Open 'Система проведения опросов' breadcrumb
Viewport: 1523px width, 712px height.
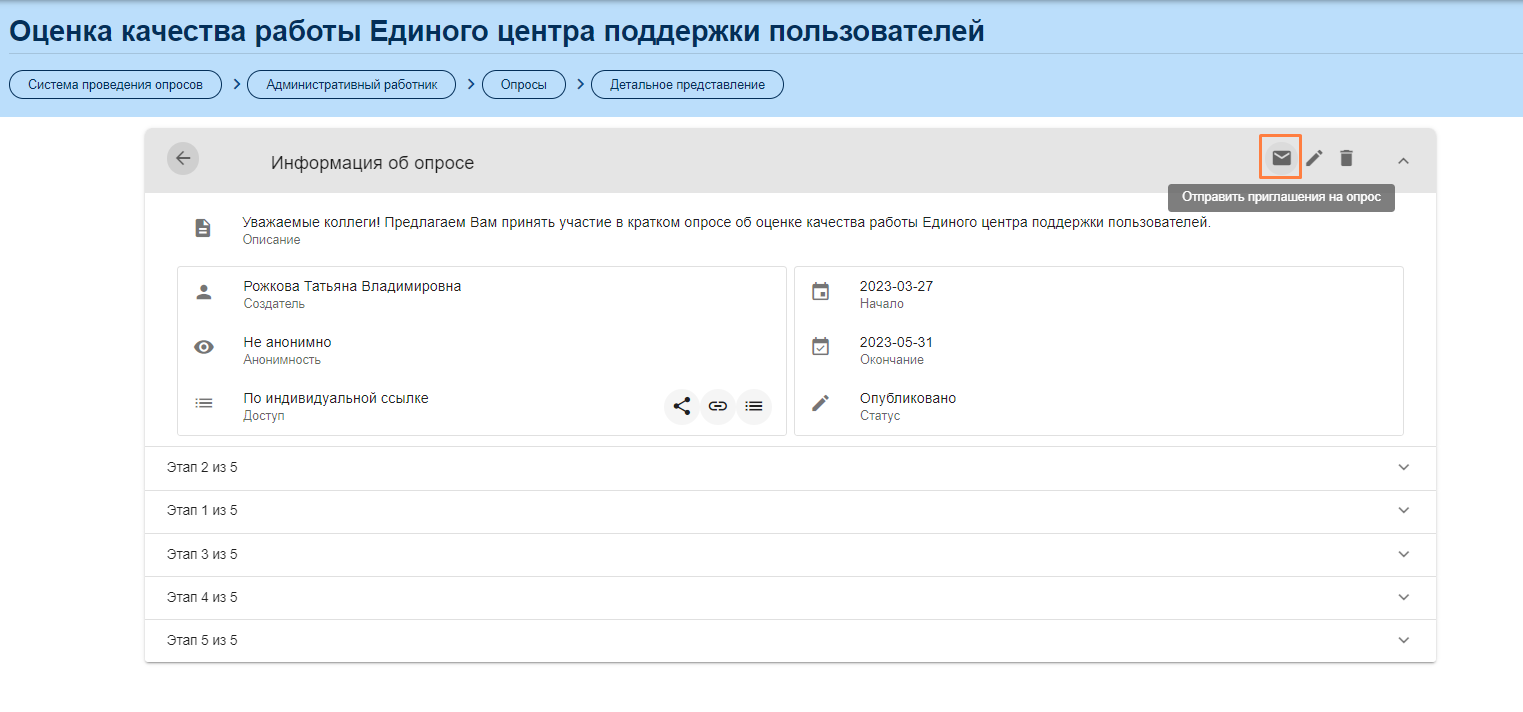115,85
